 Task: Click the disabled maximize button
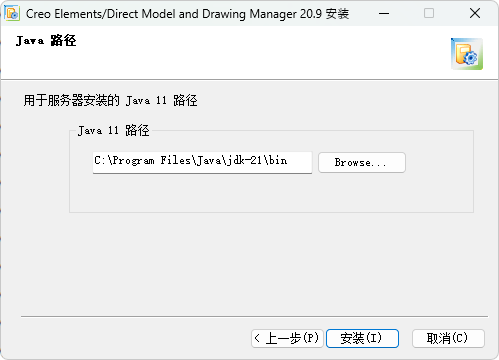click(429, 13)
